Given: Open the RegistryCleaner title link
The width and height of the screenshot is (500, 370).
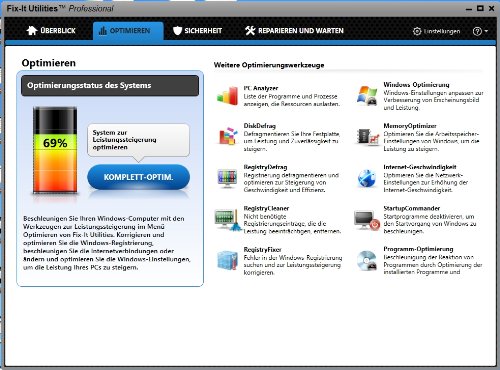Looking at the screenshot, I should coord(266,208).
